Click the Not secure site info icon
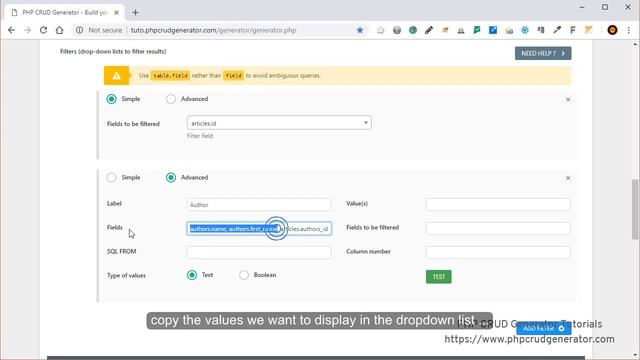Viewport: 640px width, 360px height. point(80,30)
